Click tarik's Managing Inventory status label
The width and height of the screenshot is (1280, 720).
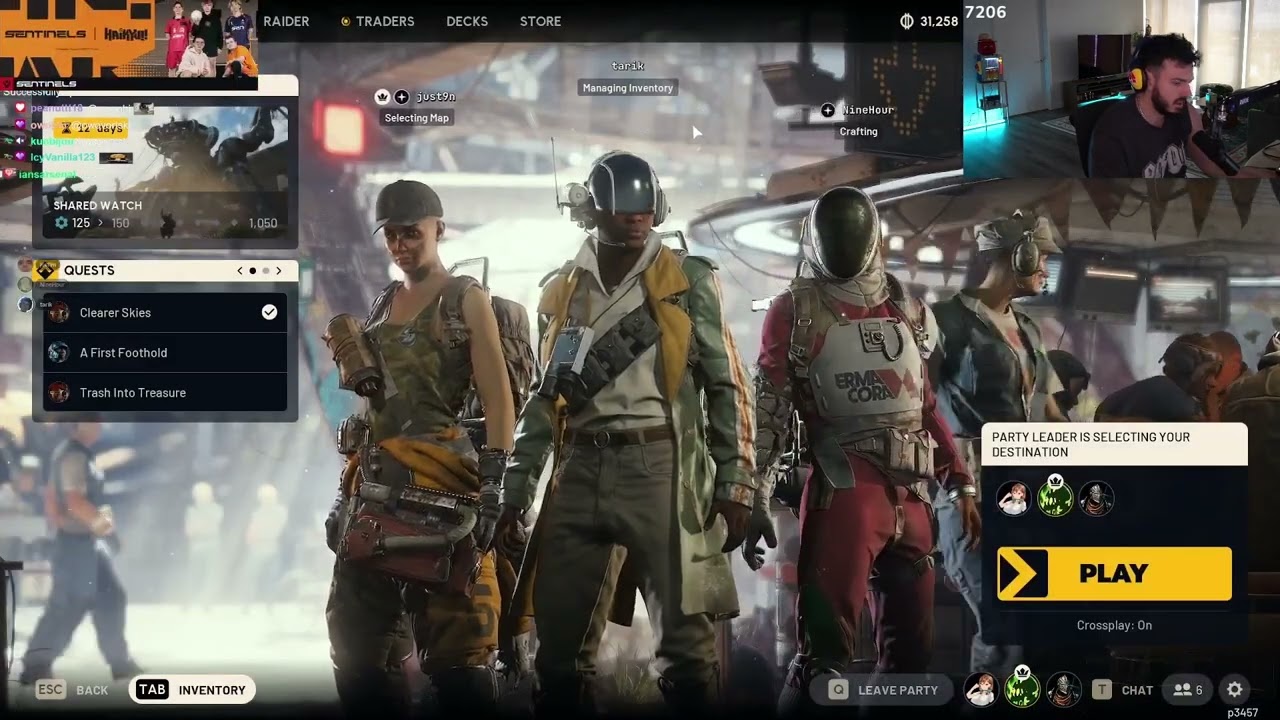pyautogui.click(x=628, y=88)
